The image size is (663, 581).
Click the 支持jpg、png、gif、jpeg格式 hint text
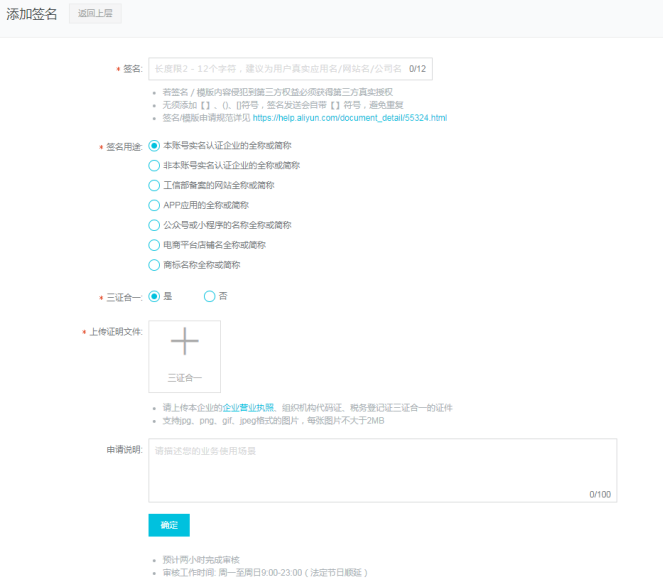pyautogui.click(x=273, y=421)
